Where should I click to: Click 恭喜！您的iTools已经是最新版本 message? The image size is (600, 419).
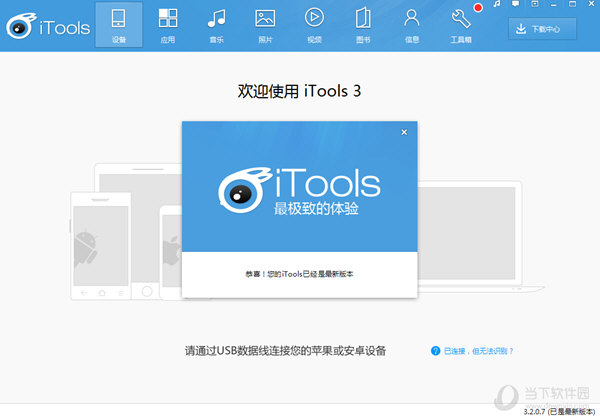click(x=299, y=274)
